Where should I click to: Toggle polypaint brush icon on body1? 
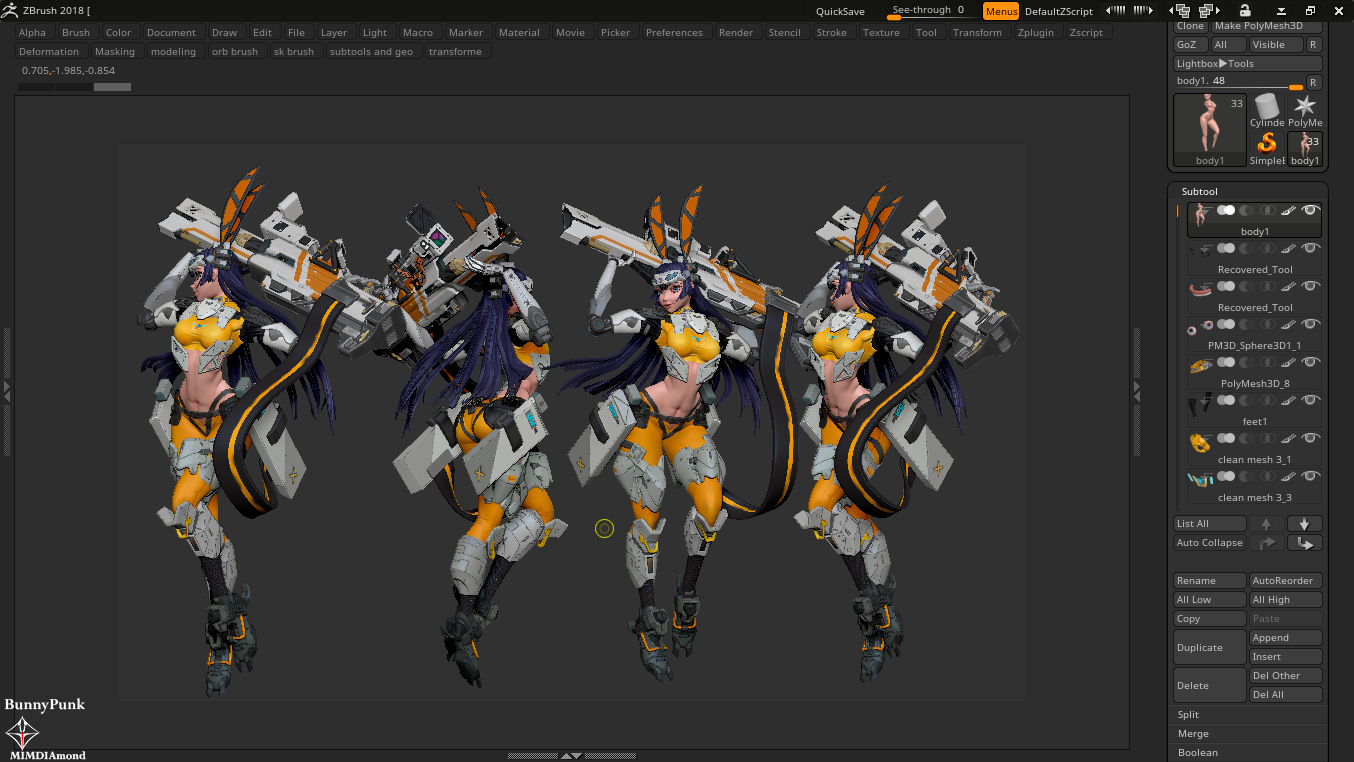click(x=1289, y=210)
